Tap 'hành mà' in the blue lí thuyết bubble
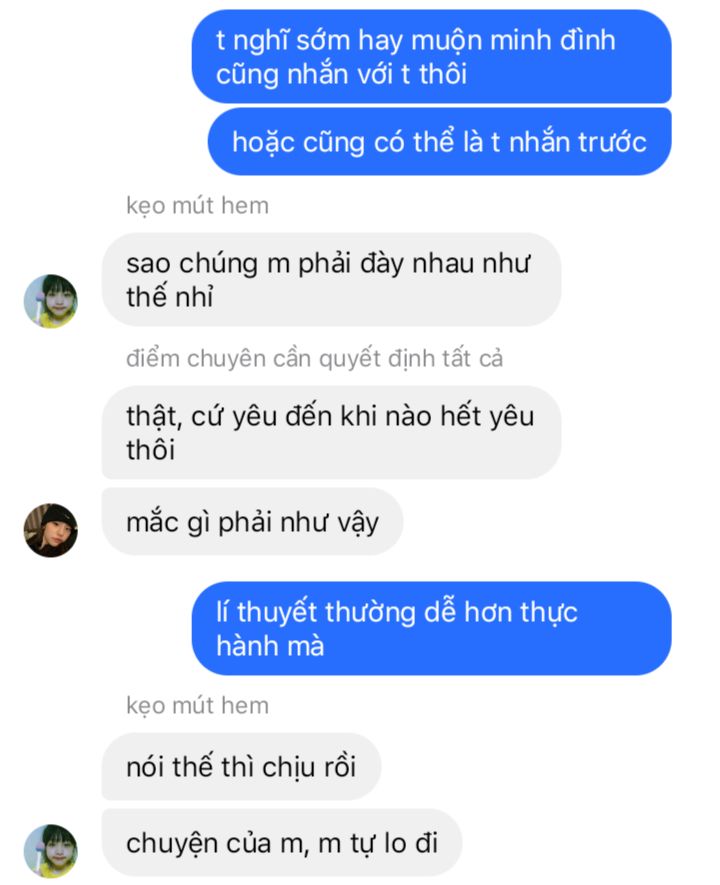The height and width of the screenshot is (885, 720). pos(270,646)
